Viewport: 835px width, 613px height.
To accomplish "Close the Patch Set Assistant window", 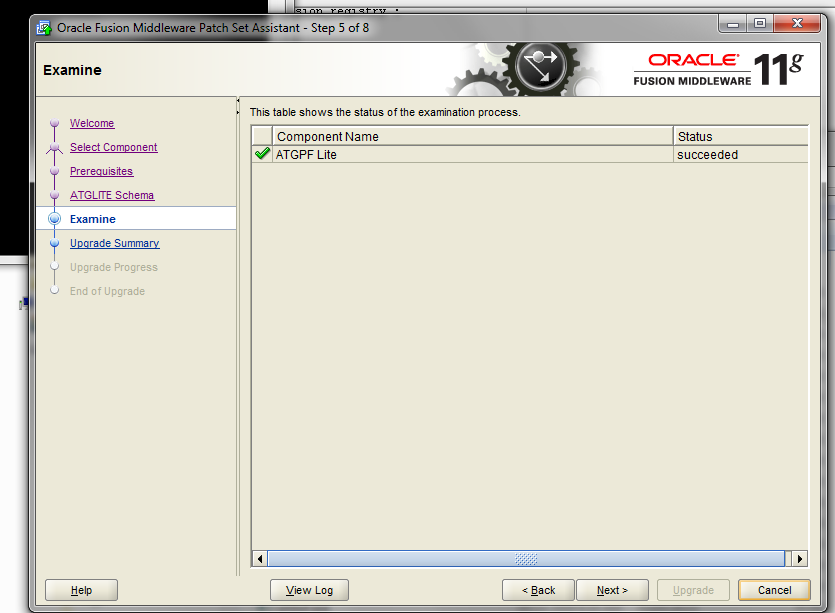I will 797,24.
